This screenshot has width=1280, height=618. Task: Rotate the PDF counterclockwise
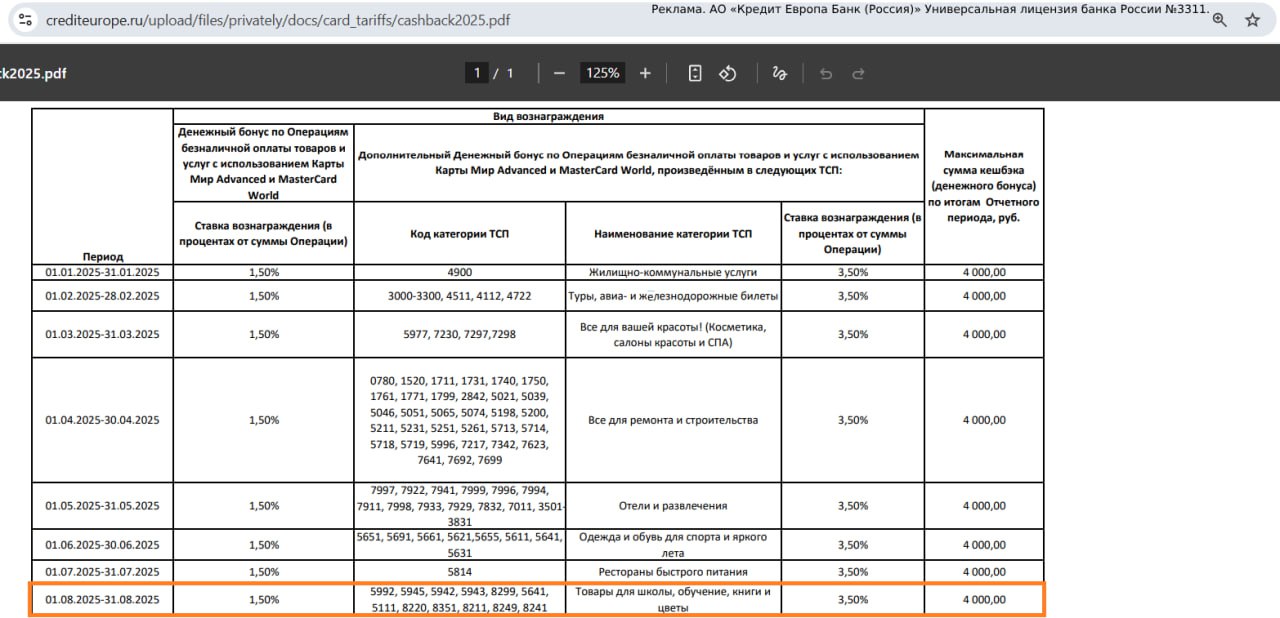(728, 73)
